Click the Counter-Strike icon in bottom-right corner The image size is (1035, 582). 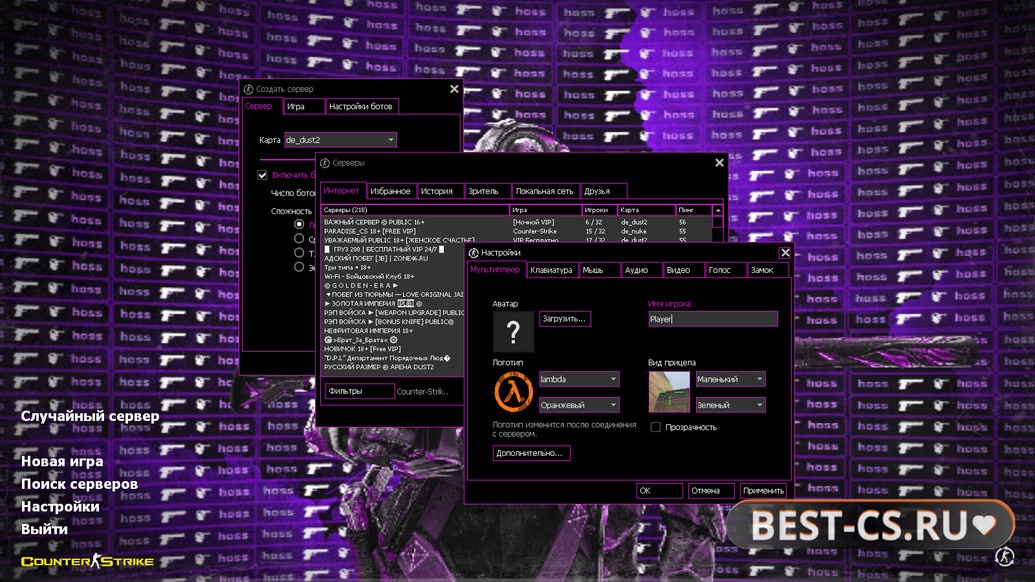(x=1004, y=556)
